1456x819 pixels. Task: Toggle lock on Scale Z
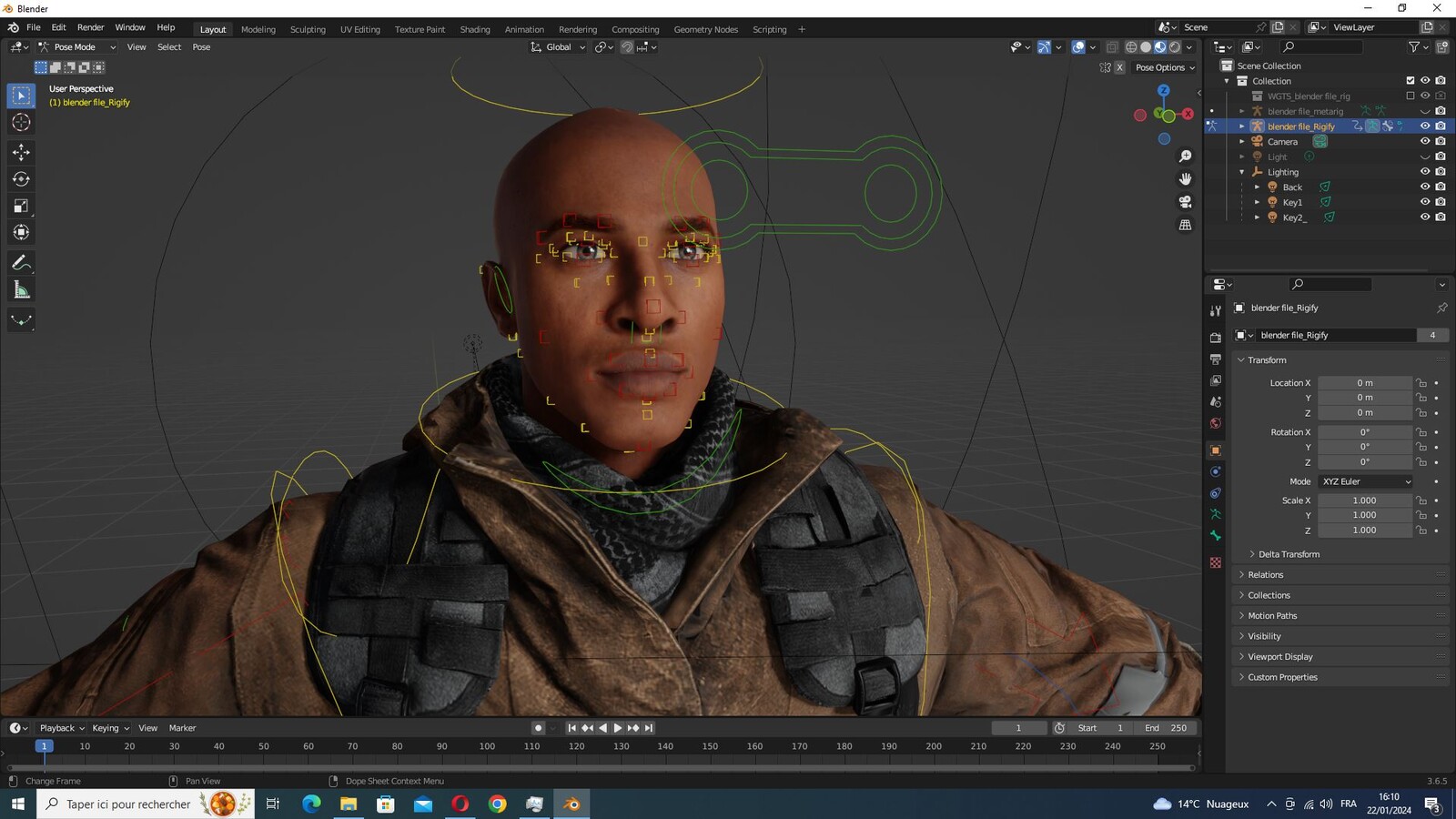(1421, 531)
